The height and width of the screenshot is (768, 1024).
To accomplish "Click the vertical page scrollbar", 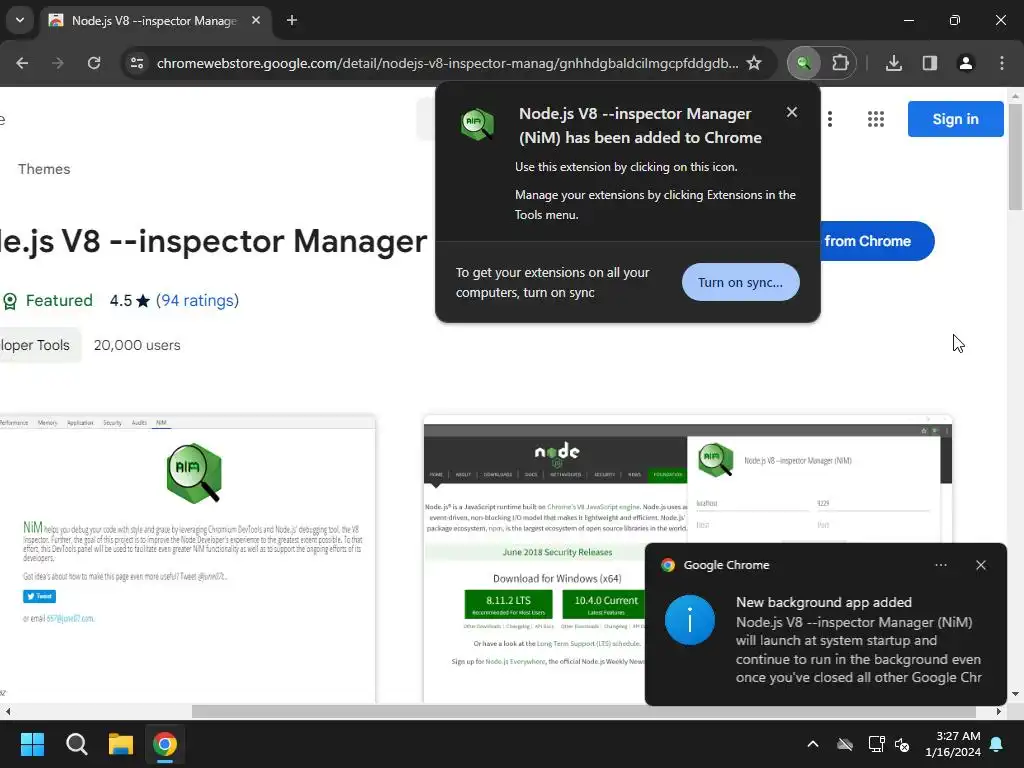I will [x=1015, y=157].
